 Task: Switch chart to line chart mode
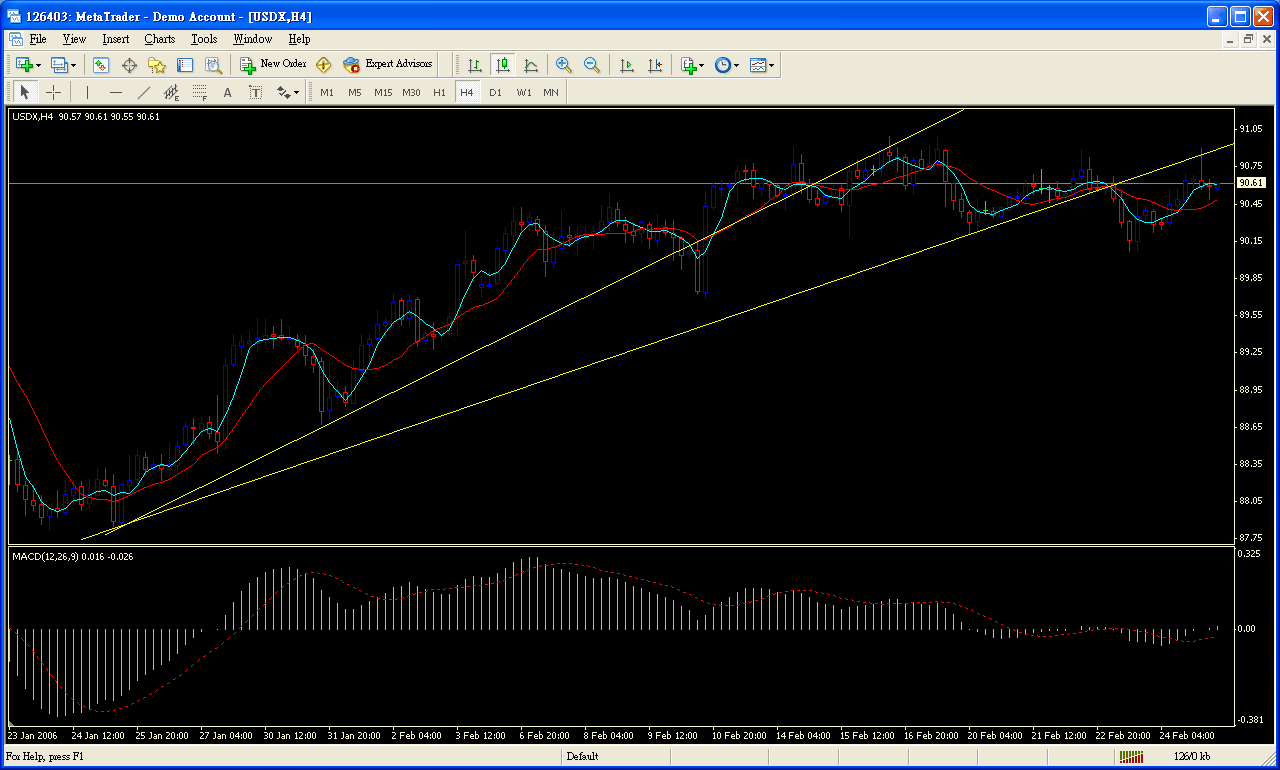tap(531, 65)
